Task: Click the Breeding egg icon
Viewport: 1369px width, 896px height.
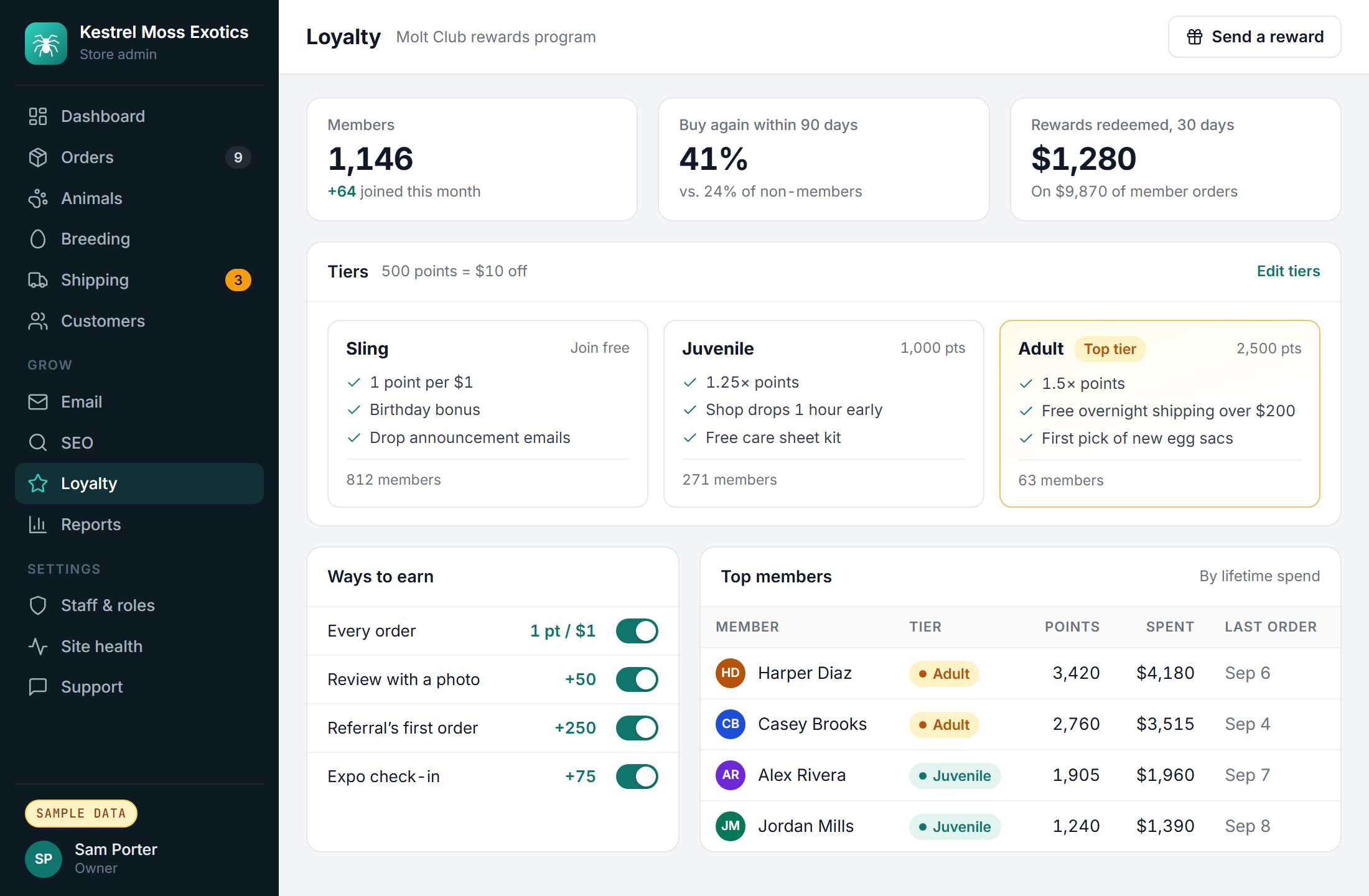Action: [38, 239]
